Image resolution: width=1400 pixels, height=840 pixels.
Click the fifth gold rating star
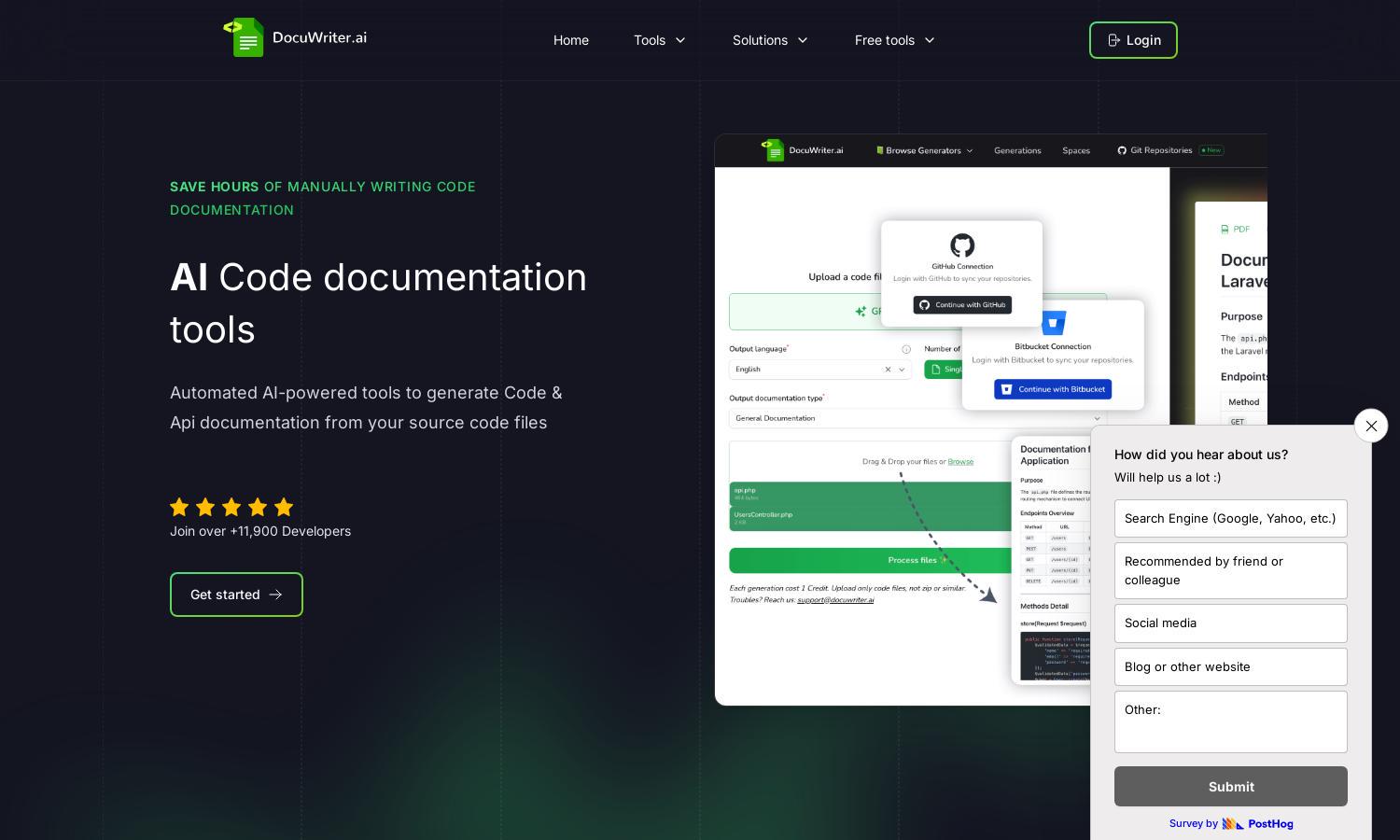284,507
